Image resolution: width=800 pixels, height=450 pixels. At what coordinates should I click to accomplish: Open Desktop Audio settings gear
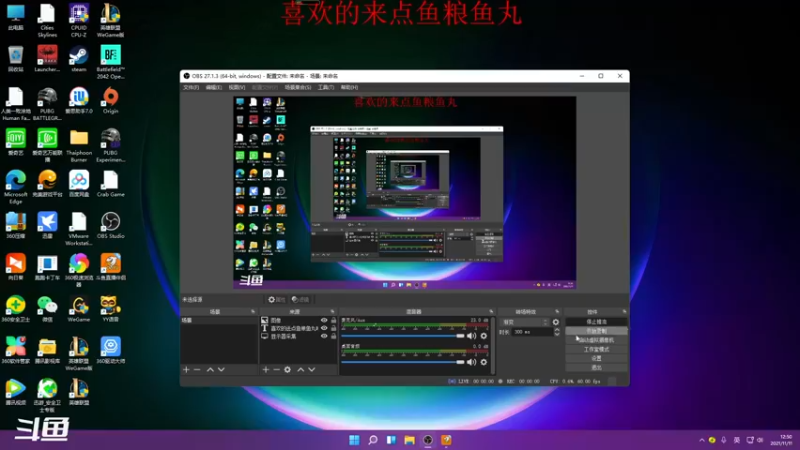click(484, 362)
